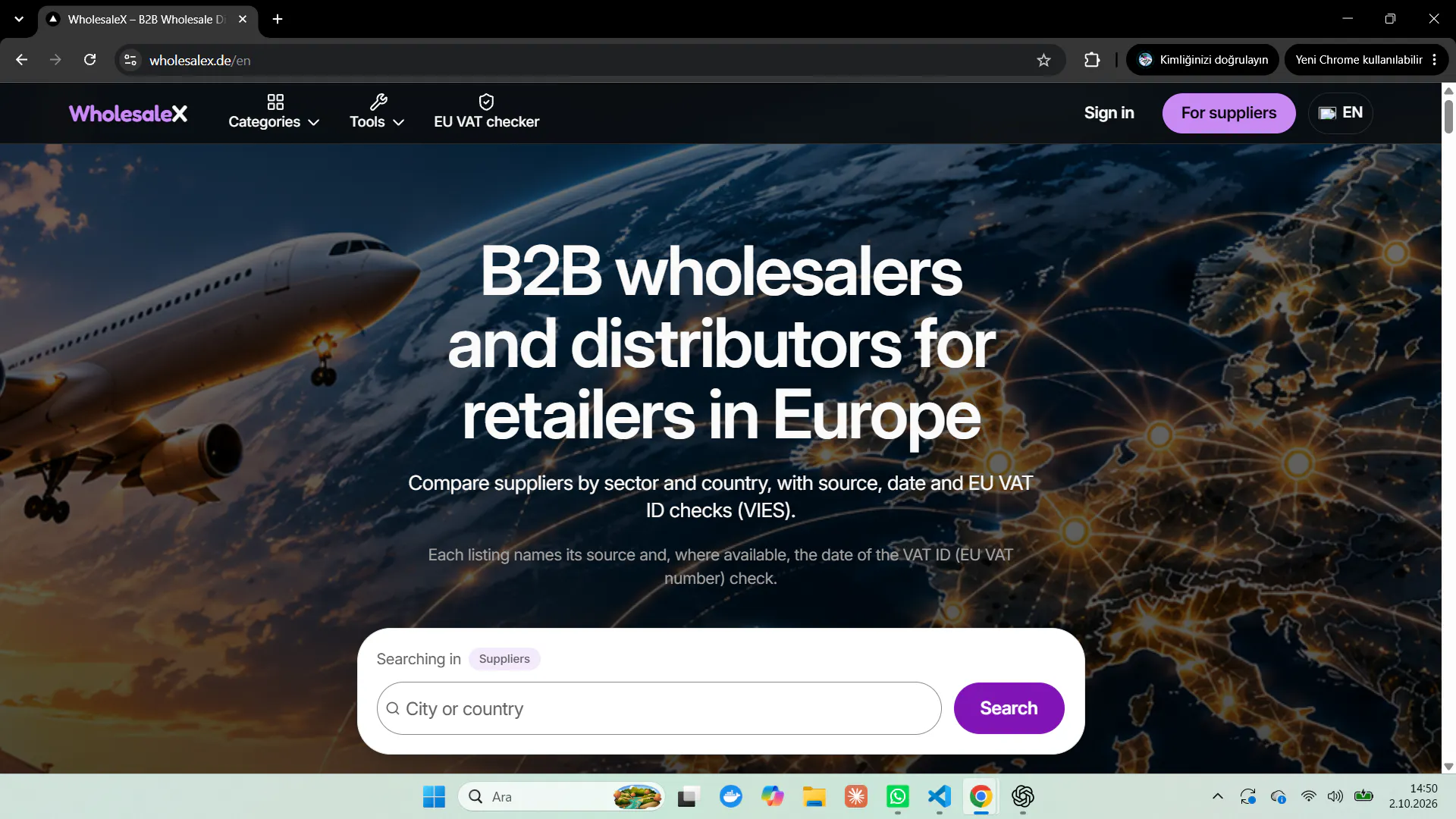Image resolution: width=1456 pixels, height=819 pixels.
Task: Close the WholesaleX browser tab
Action: [243, 19]
